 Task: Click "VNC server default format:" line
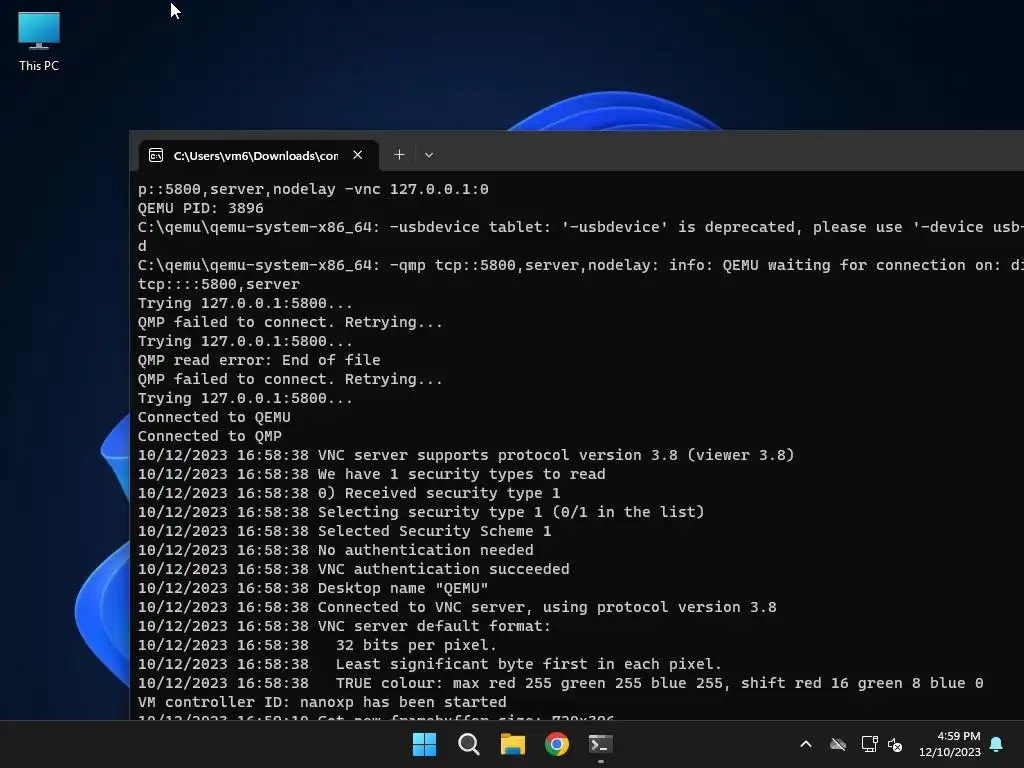344,626
